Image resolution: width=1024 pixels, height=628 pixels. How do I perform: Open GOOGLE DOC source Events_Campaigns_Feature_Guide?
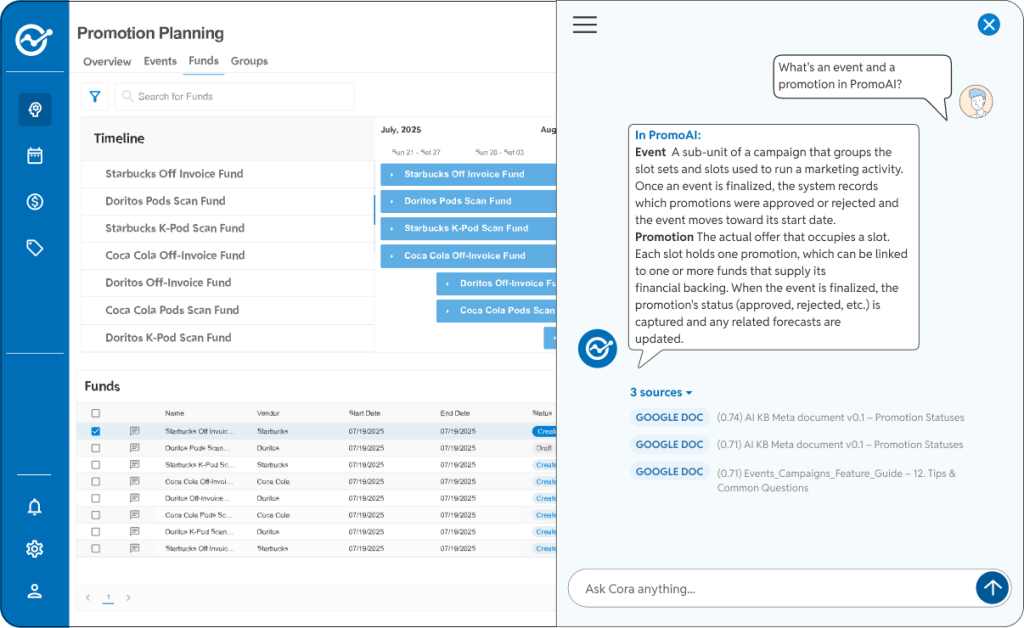coord(669,471)
